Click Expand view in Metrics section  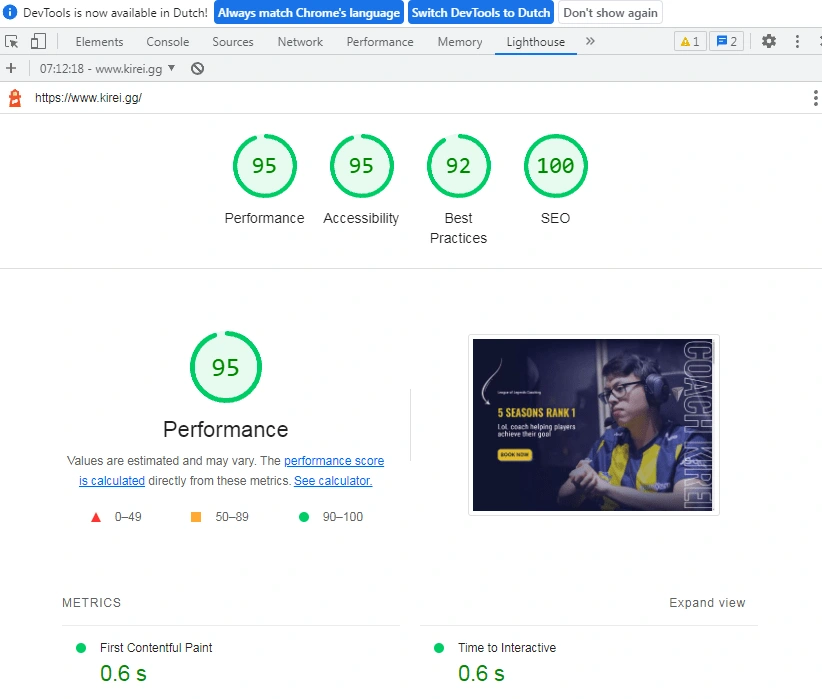pyautogui.click(x=707, y=603)
